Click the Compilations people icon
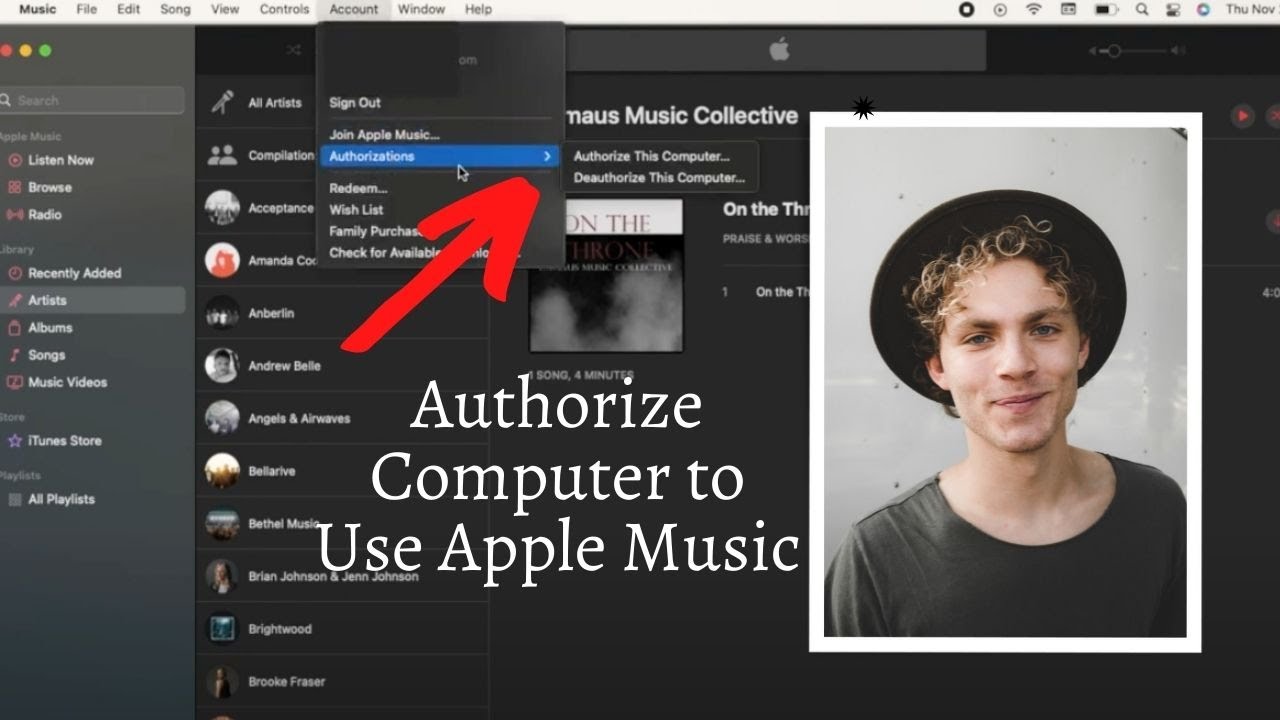This screenshot has height=720, width=1280. coord(222,155)
